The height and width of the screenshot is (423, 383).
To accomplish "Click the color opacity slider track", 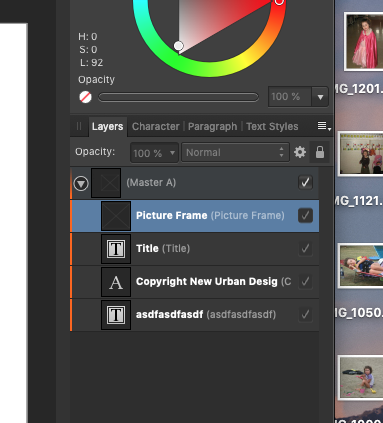I will click(x=178, y=97).
